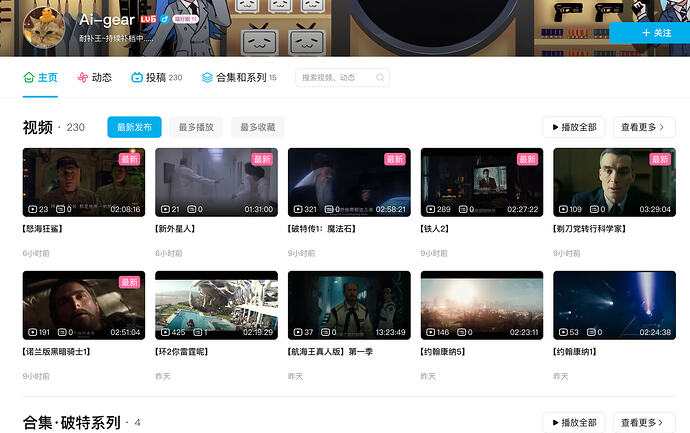Click the 【破特传1：魔法石】 title link
Image resolution: width=690 pixels, height=433 pixels.
click(322, 229)
